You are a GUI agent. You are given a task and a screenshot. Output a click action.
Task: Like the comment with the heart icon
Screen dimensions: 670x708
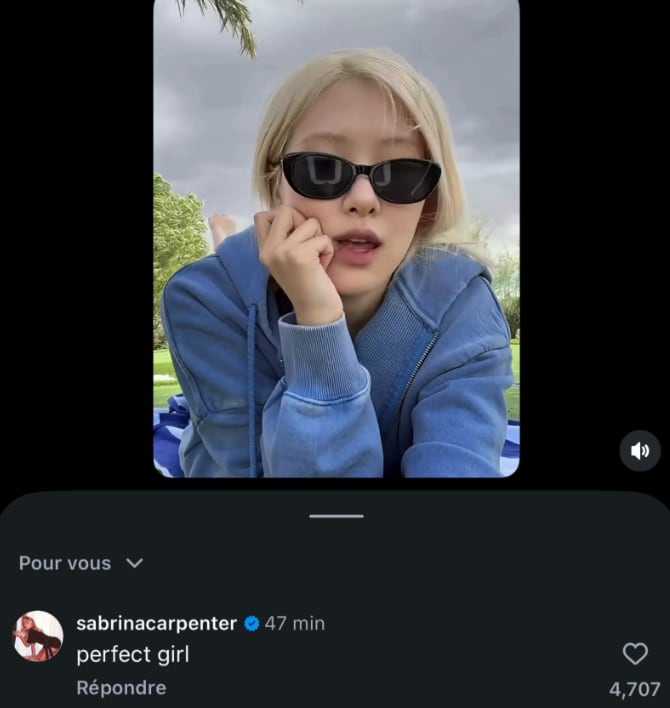point(635,654)
